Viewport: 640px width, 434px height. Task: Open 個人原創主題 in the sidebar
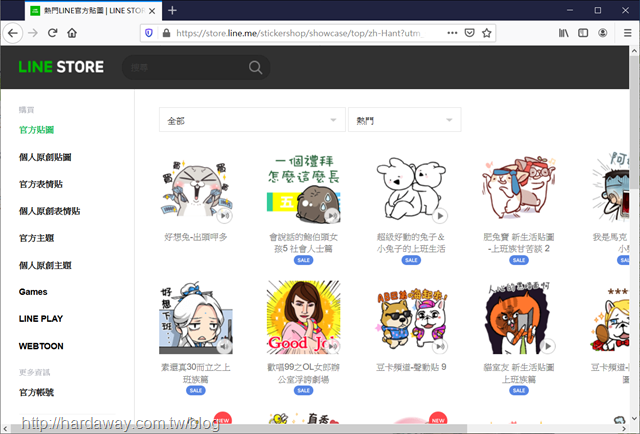[x=45, y=265]
